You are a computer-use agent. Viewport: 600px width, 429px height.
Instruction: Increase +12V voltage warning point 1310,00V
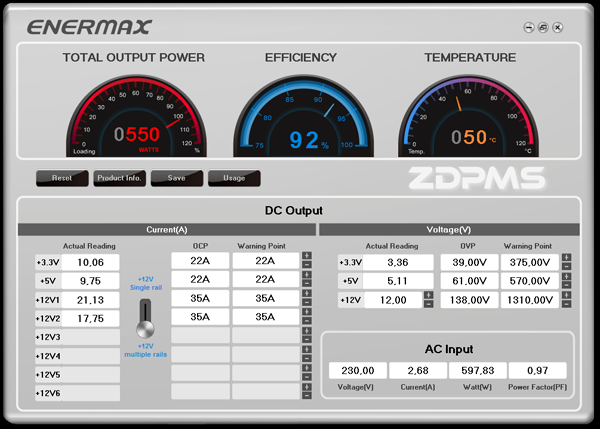[x=567, y=295]
